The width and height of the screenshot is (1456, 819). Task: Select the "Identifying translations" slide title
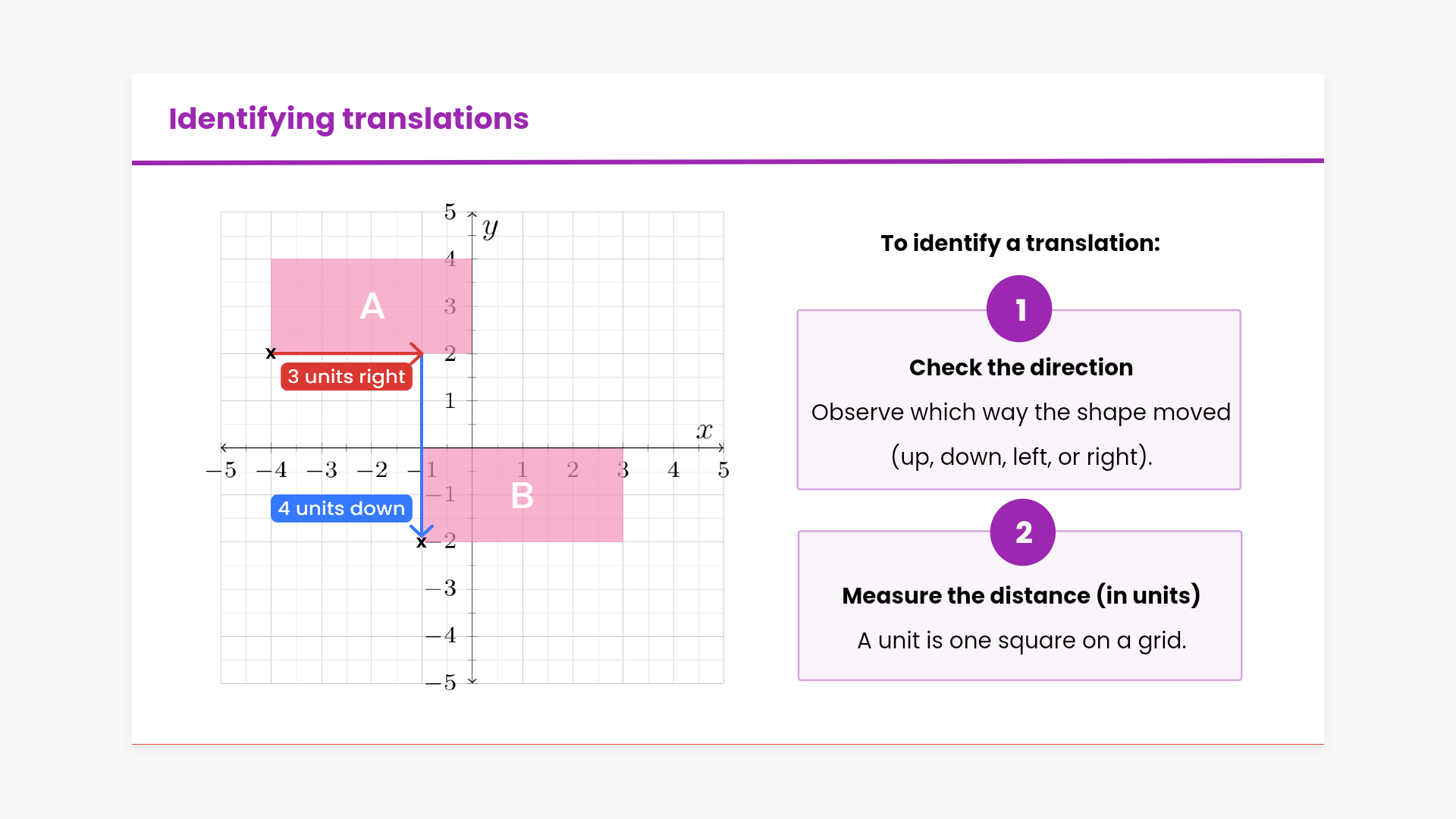pos(348,119)
